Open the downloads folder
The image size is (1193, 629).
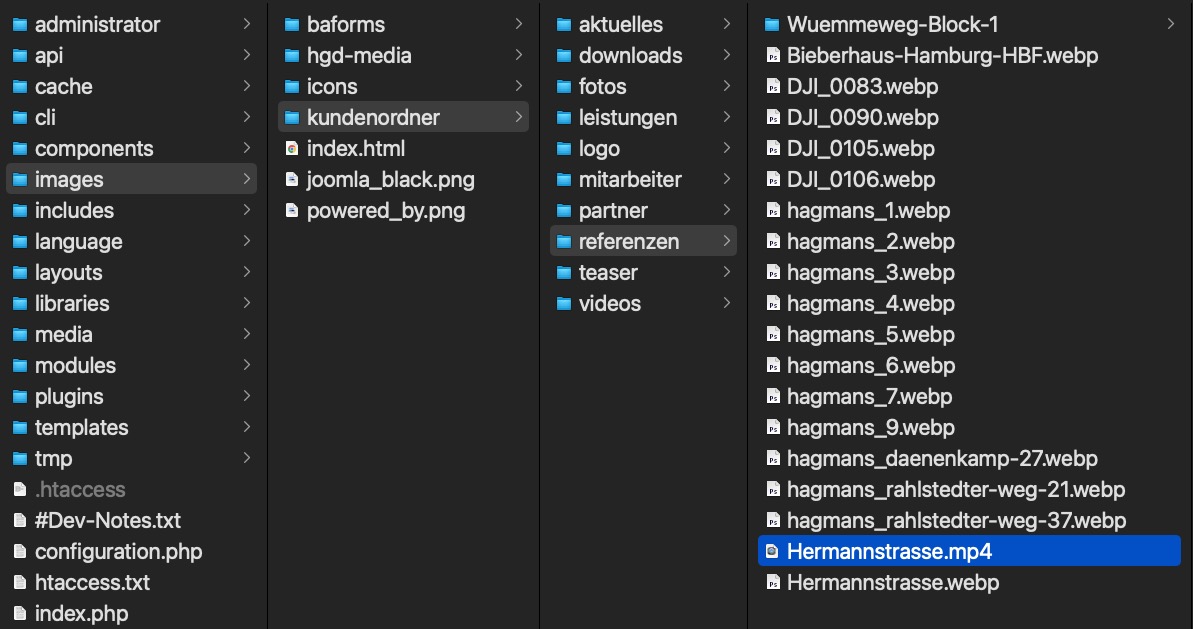pyautogui.click(x=630, y=56)
